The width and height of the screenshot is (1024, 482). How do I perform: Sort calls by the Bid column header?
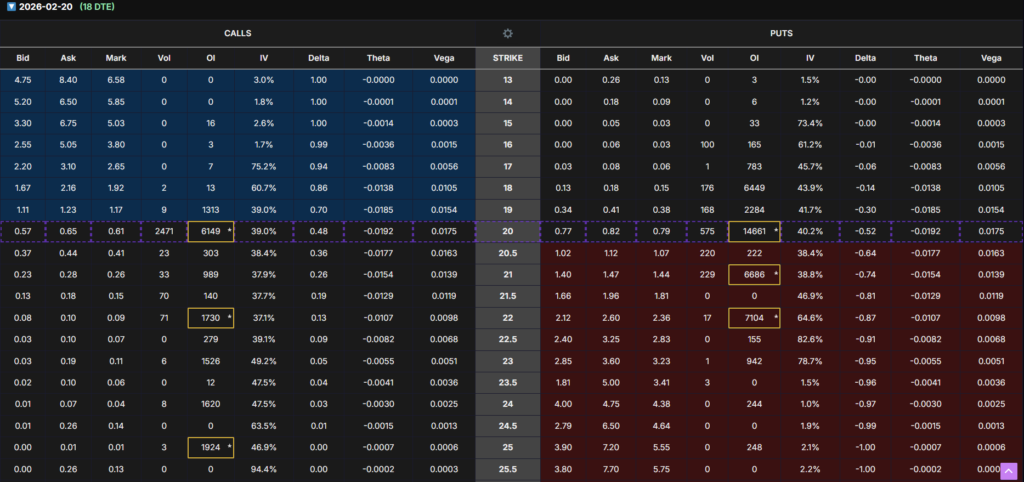tap(23, 58)
